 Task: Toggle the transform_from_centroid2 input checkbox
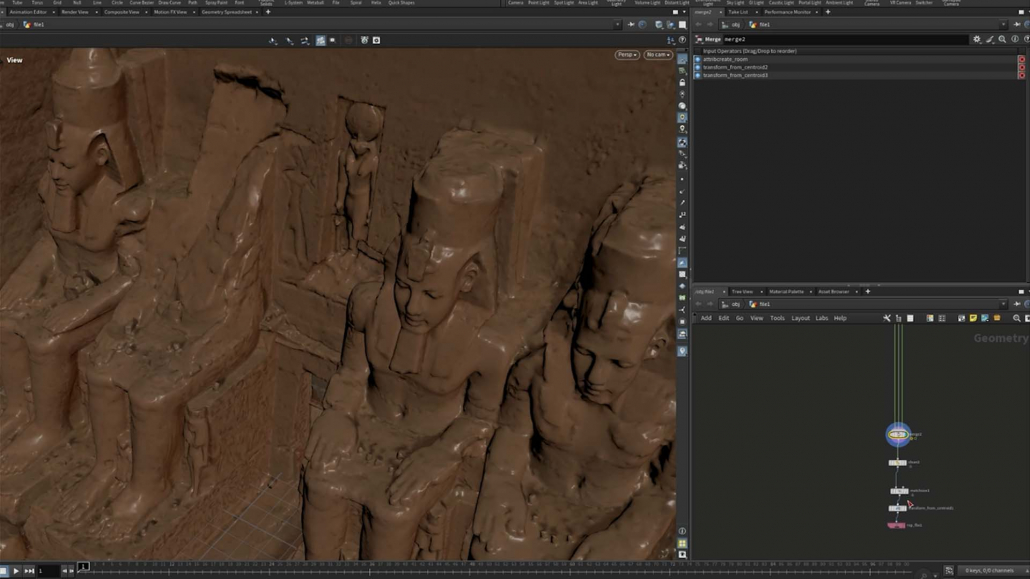(698, 67)
